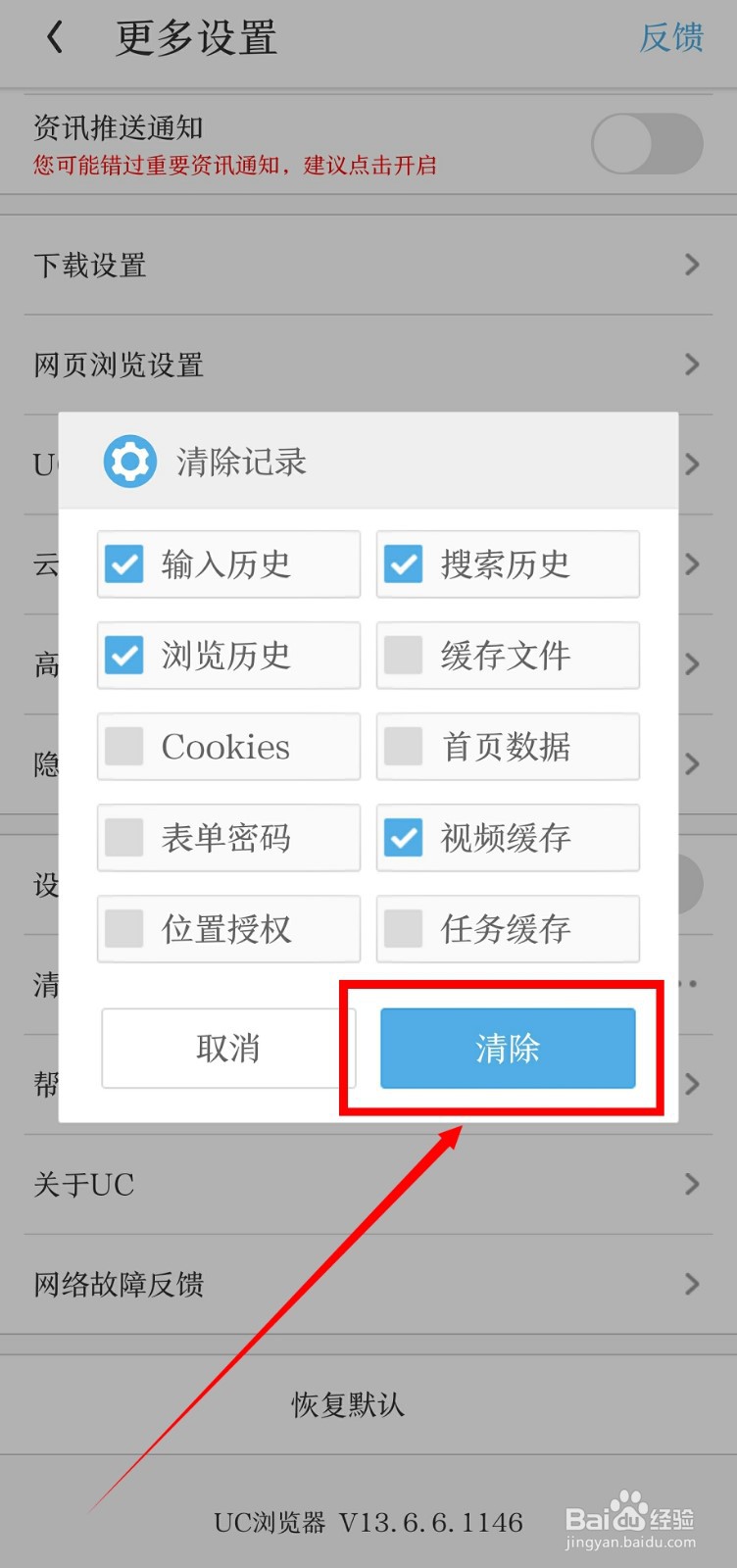737x1568 pixels.
Task: Tap the back arrow icon
Action: tap(55, 38)
